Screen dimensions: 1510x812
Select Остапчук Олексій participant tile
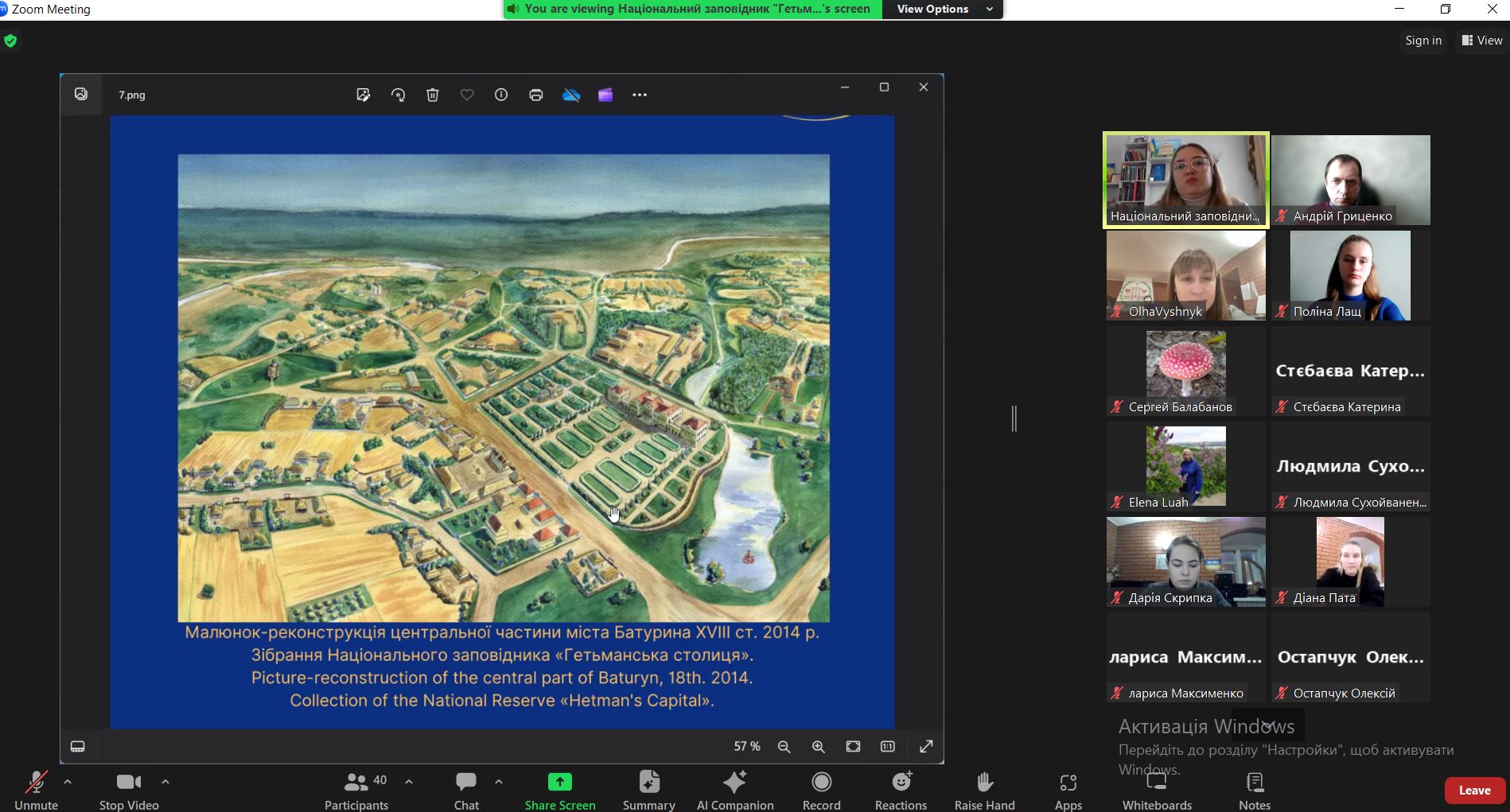pos(1350,657)
